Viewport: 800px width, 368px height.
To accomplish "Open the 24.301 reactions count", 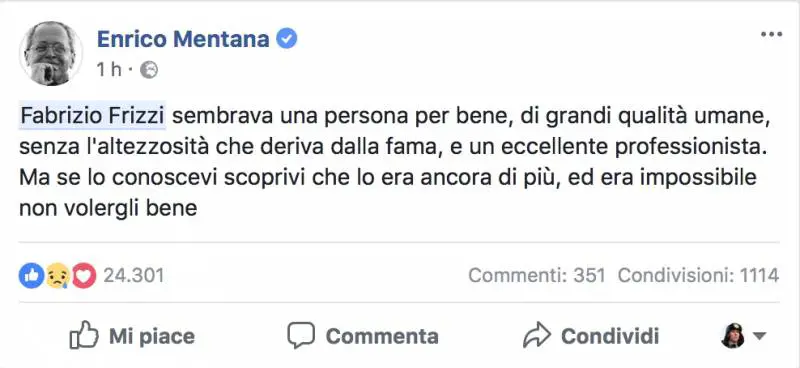I will (134, 276).
